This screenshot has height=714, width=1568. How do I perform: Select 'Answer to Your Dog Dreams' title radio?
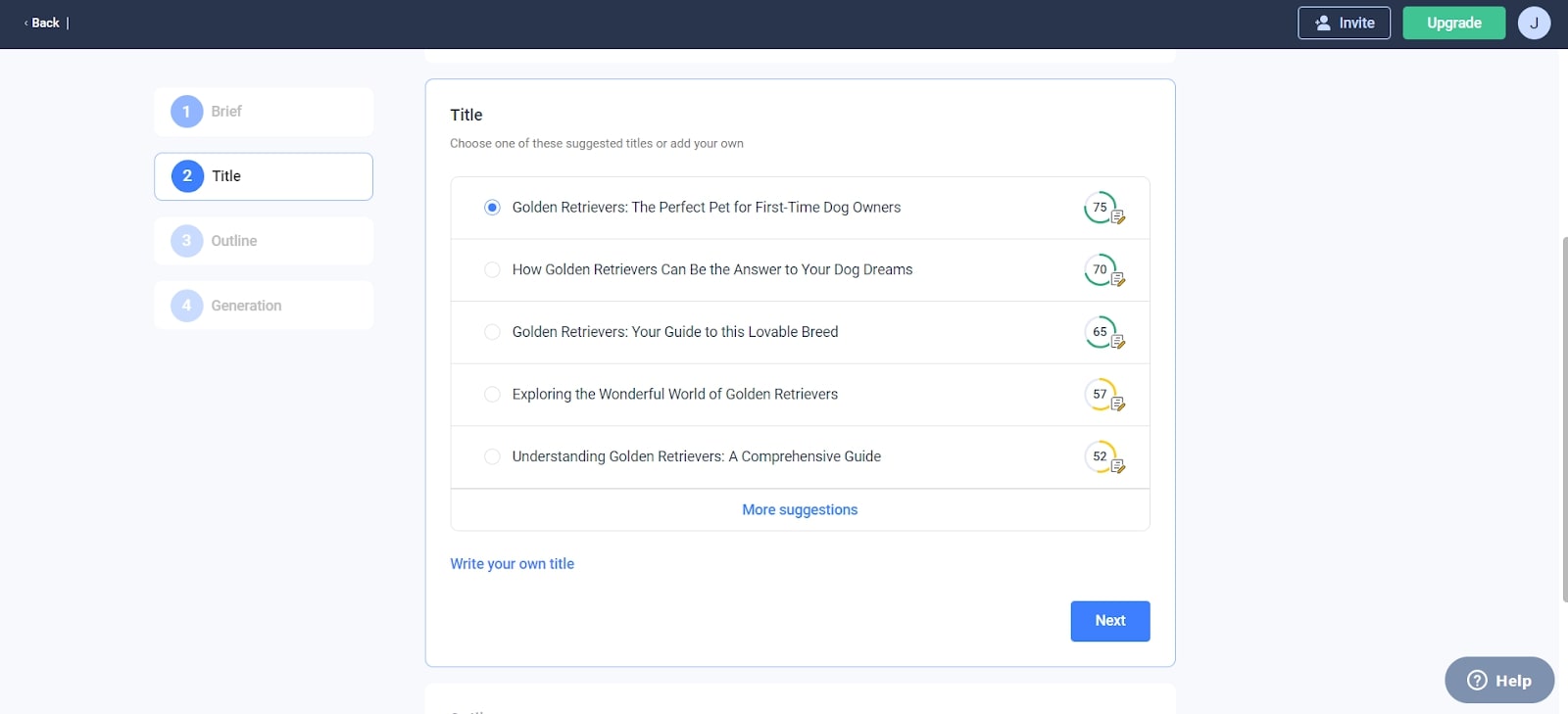pos(492,270)
